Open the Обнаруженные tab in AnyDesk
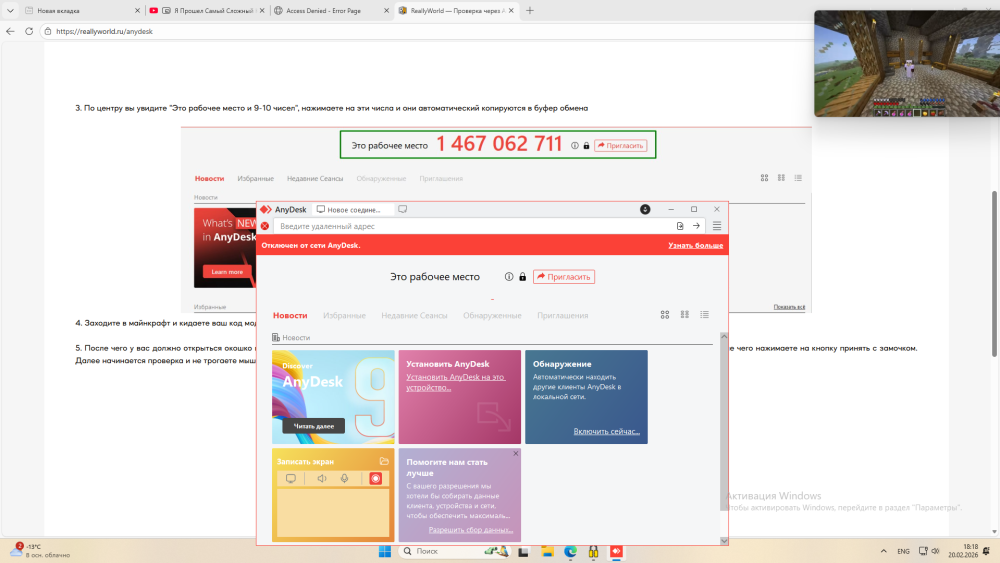 (492, 316)
